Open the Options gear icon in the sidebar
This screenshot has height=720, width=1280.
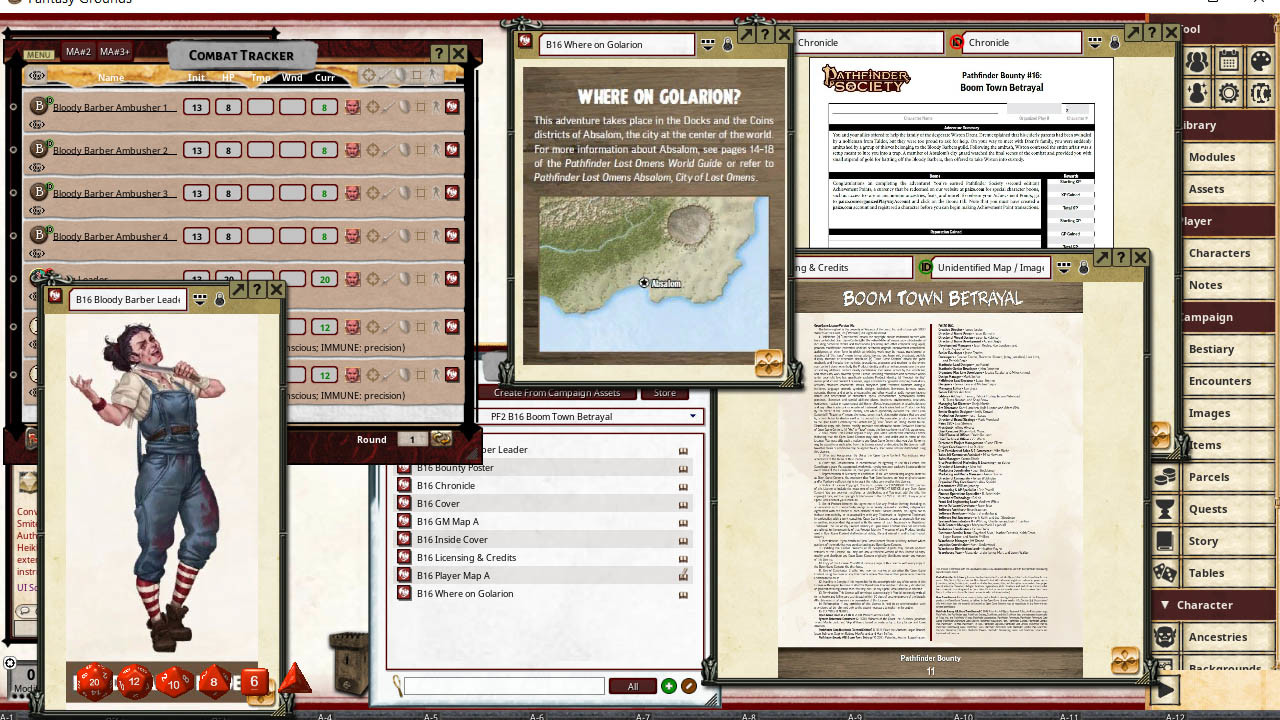click(x=1228, y=92)
